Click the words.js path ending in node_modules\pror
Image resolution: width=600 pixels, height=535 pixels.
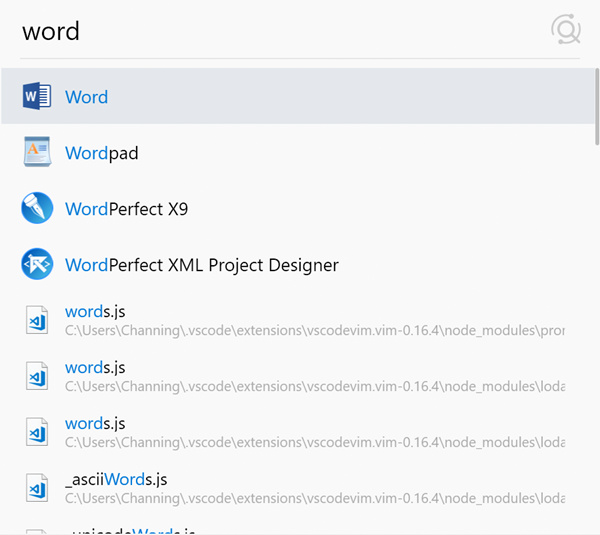315,331
